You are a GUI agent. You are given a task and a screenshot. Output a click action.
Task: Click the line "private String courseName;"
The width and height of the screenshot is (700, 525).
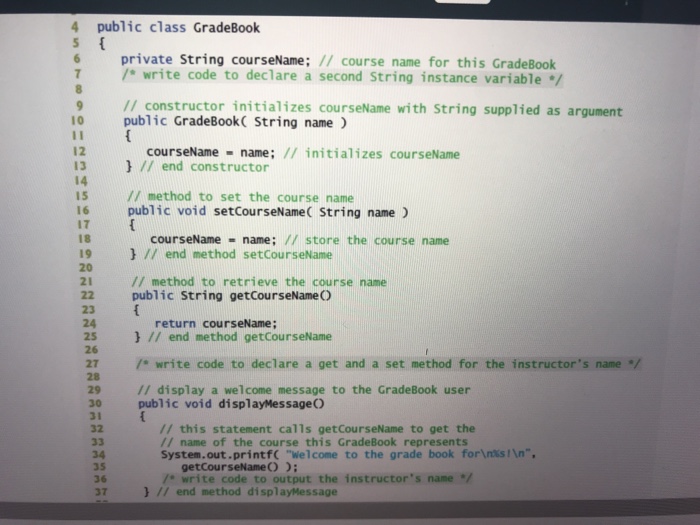point(215,60)
